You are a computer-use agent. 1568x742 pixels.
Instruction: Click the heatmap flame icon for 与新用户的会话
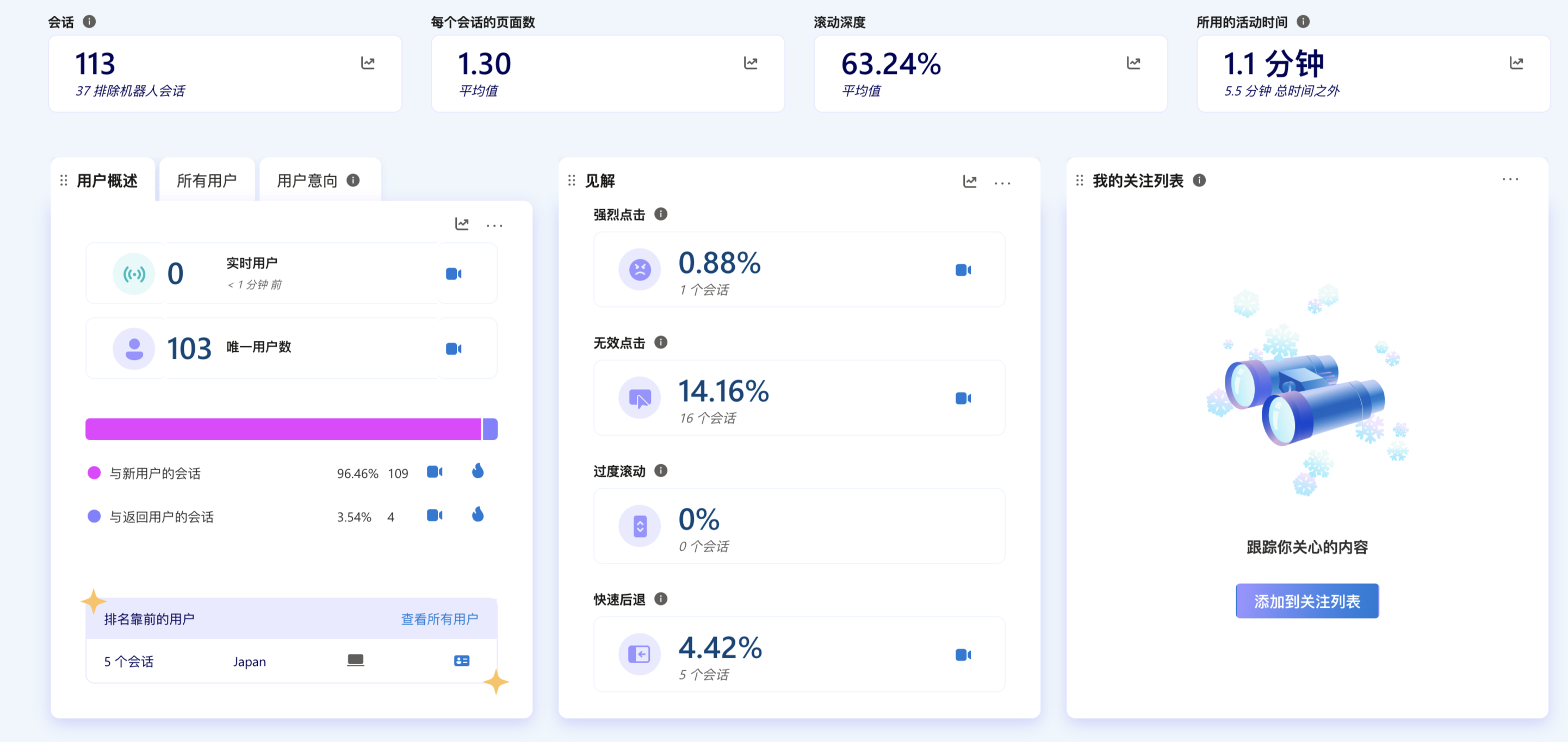tap(478, 471)
